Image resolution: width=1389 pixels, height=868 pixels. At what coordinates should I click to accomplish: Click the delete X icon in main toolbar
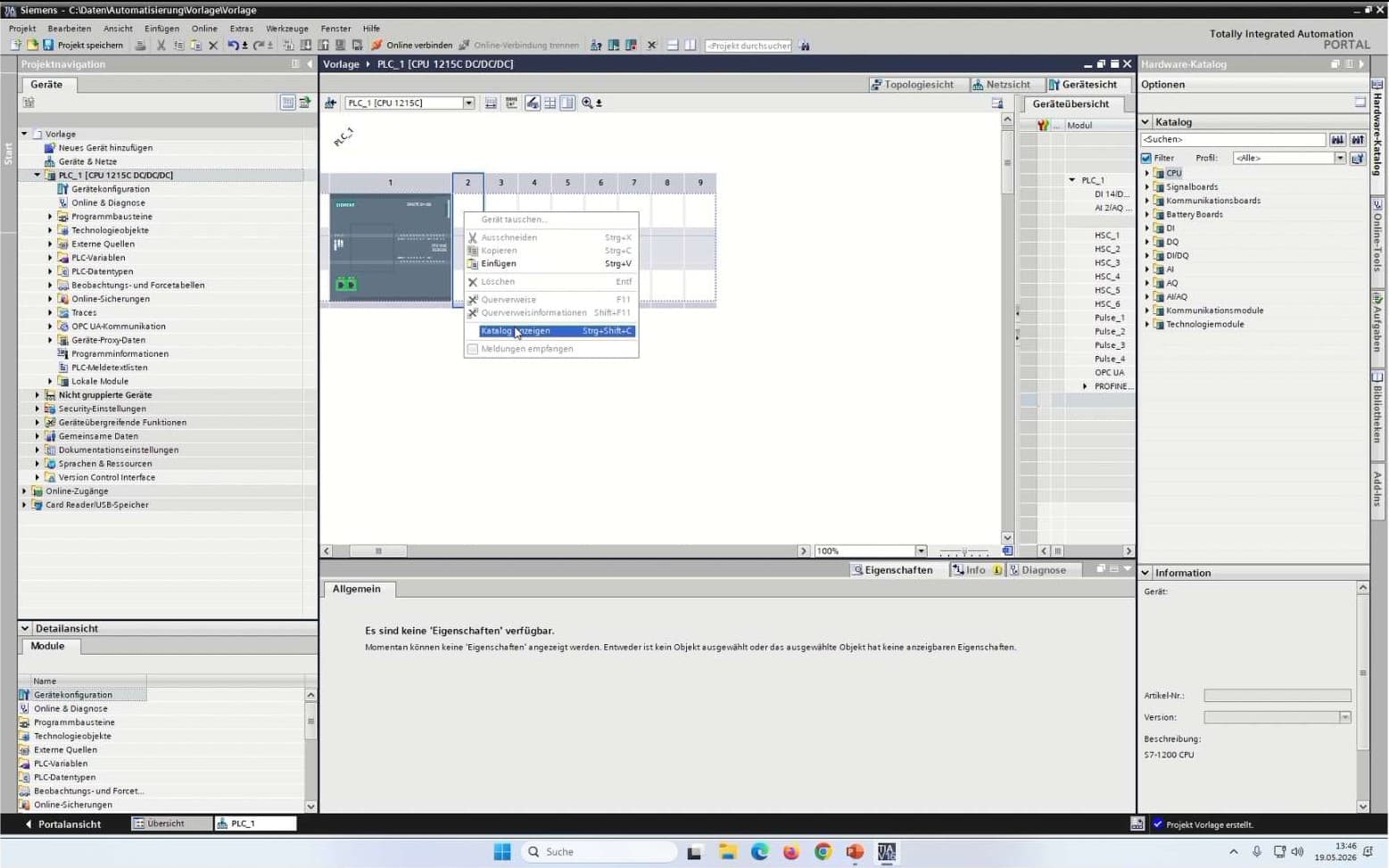[212, 45]
